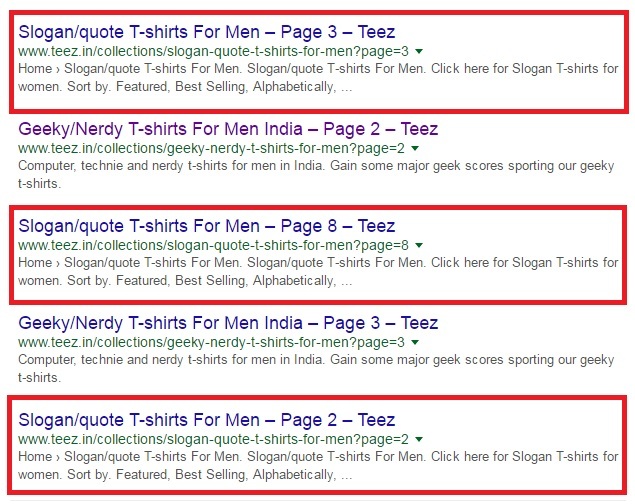Image resolution: width=635 pixels, height=504 pixels.
Task: Expand the dropdown arrow next to slogan page=3 URL
Action: click(419, 51)
